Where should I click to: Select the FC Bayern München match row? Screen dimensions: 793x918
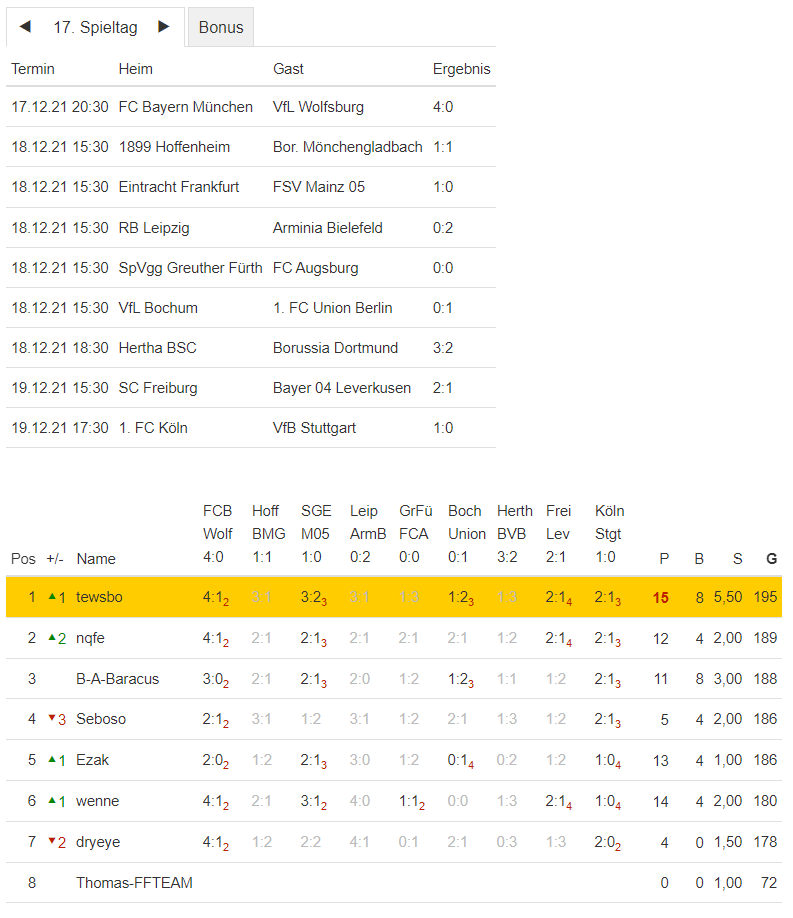250,107
